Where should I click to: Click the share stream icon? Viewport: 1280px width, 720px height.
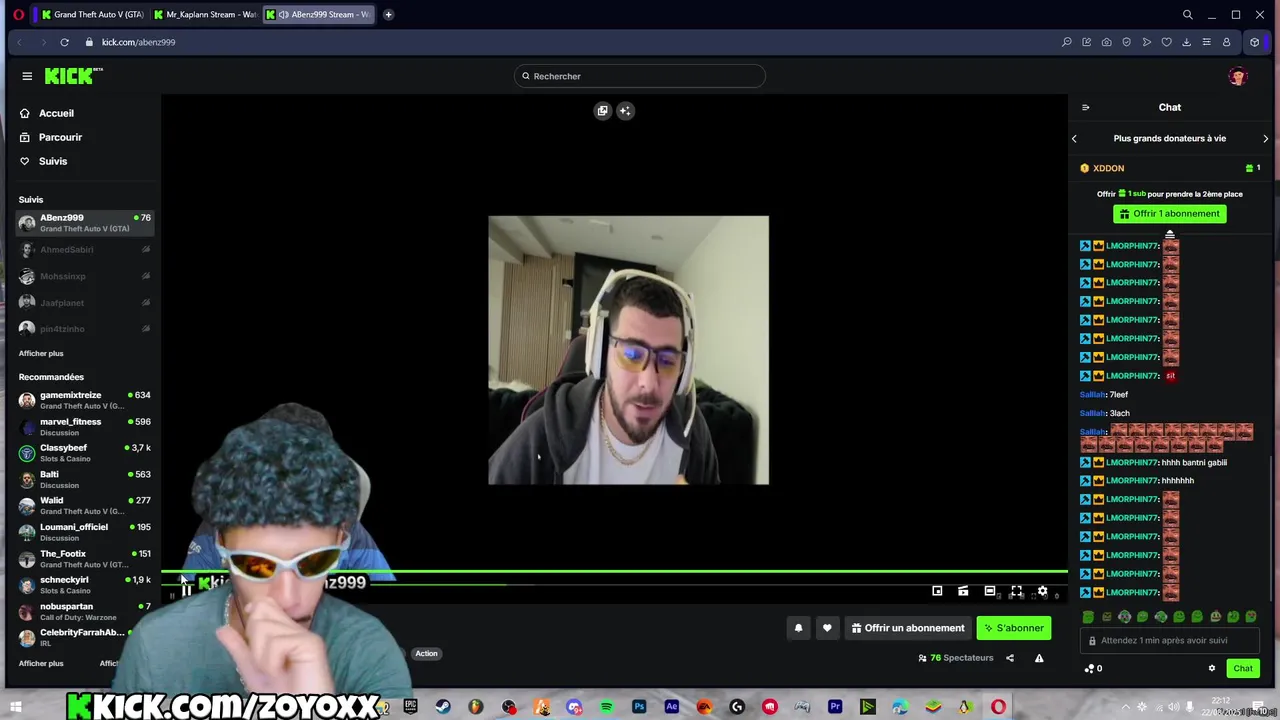[x=1010, y=658]
